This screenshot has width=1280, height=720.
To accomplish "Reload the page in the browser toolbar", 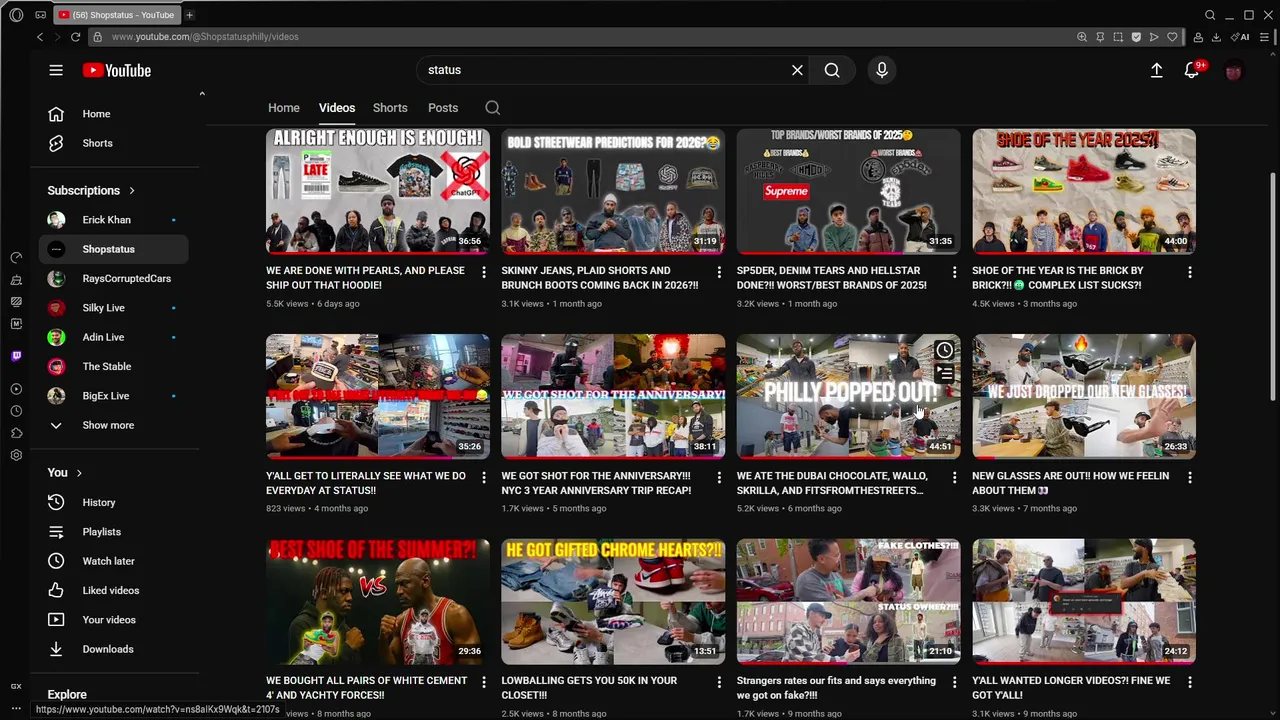I will 75,37.
